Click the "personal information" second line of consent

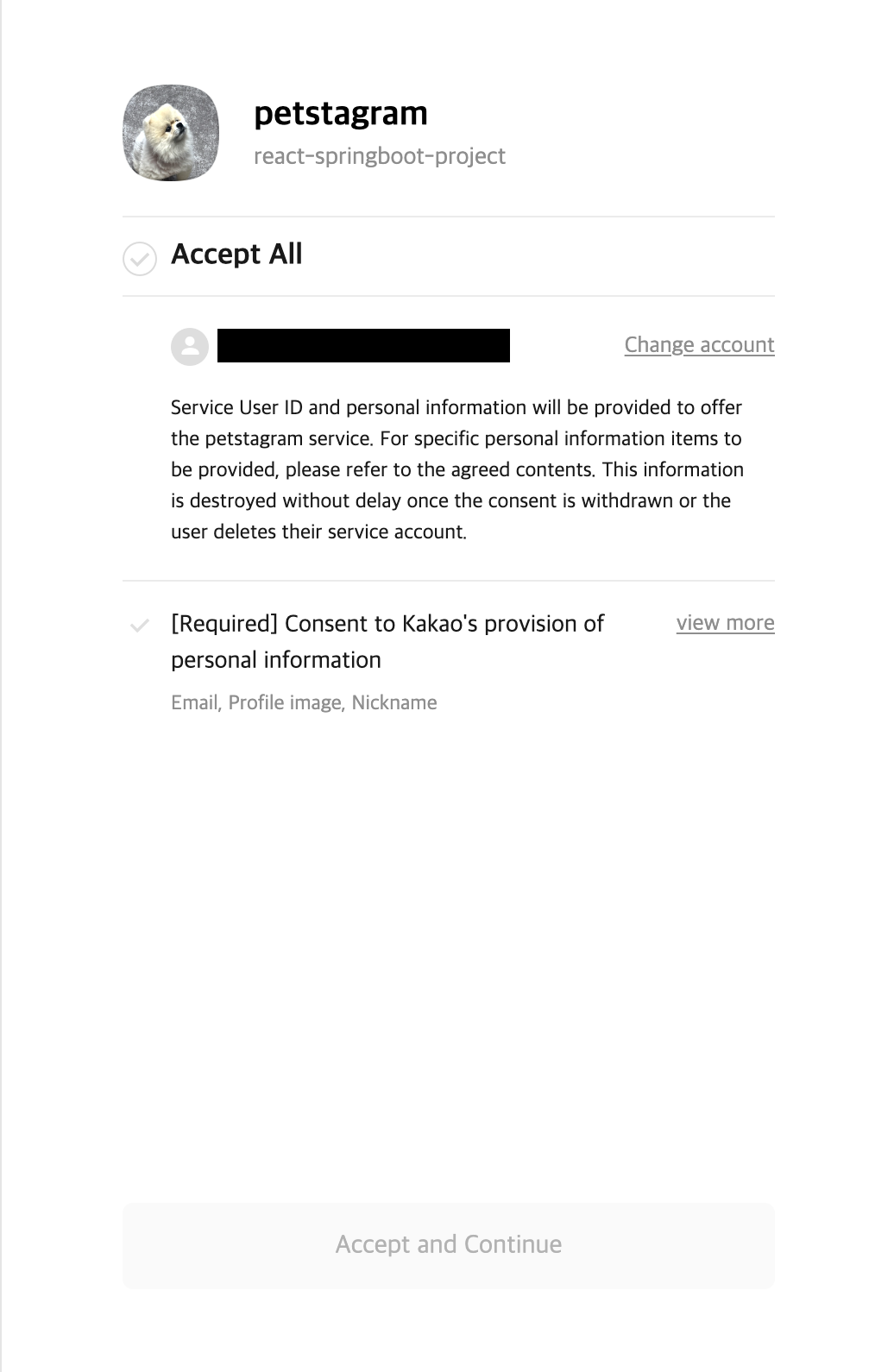pyautogui.click(x=276, y=660)
